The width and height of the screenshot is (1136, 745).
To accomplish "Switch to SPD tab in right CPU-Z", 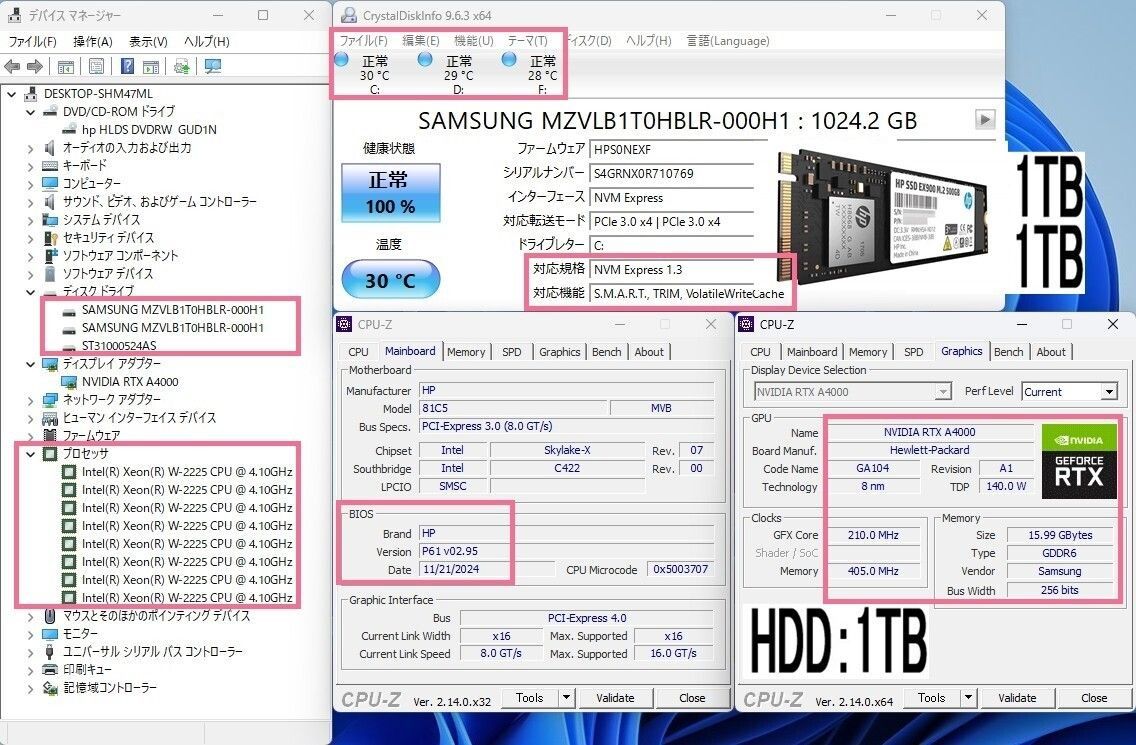I will point(914,351).
